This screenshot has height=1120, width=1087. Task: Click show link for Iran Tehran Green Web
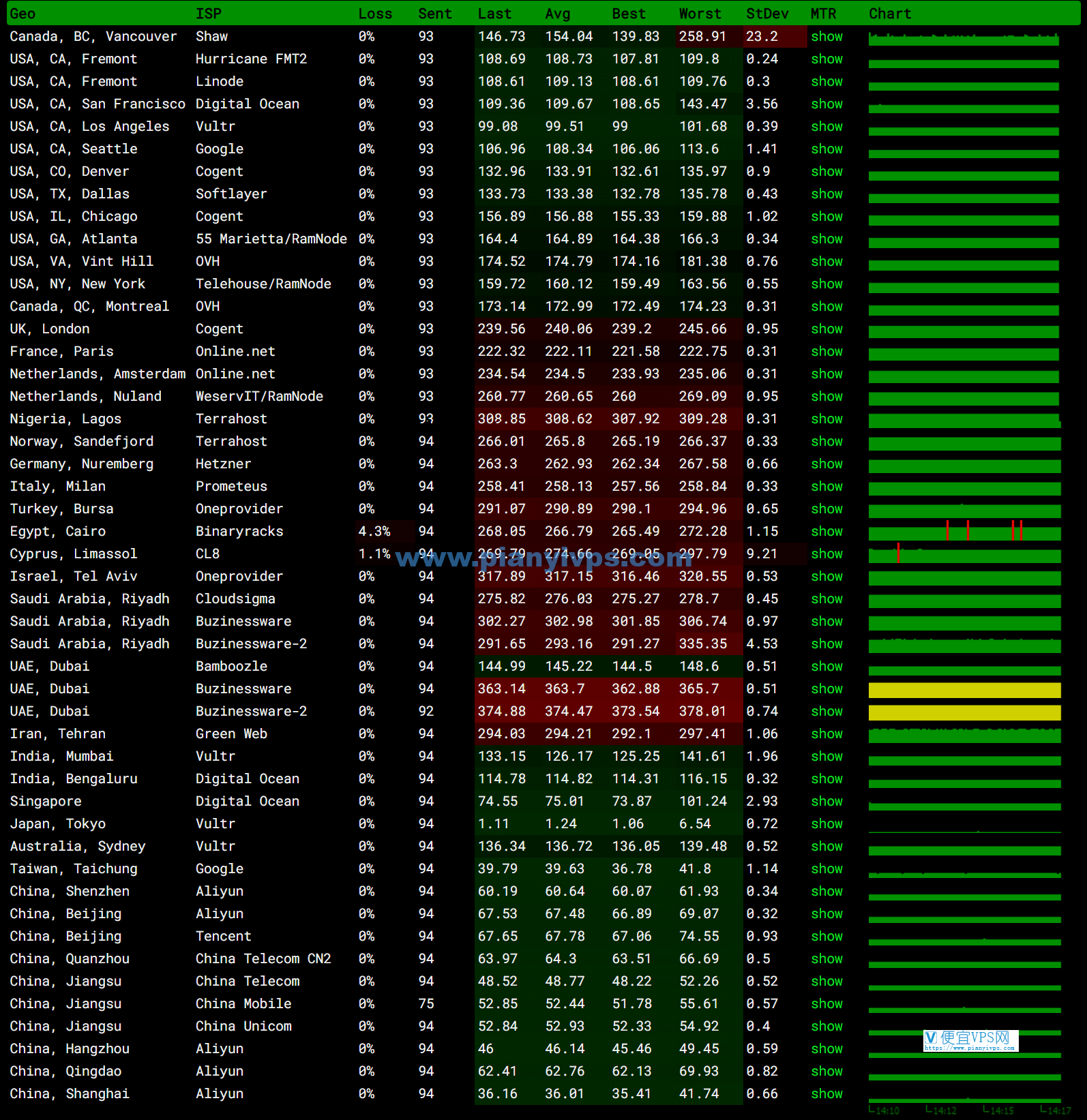827,734
